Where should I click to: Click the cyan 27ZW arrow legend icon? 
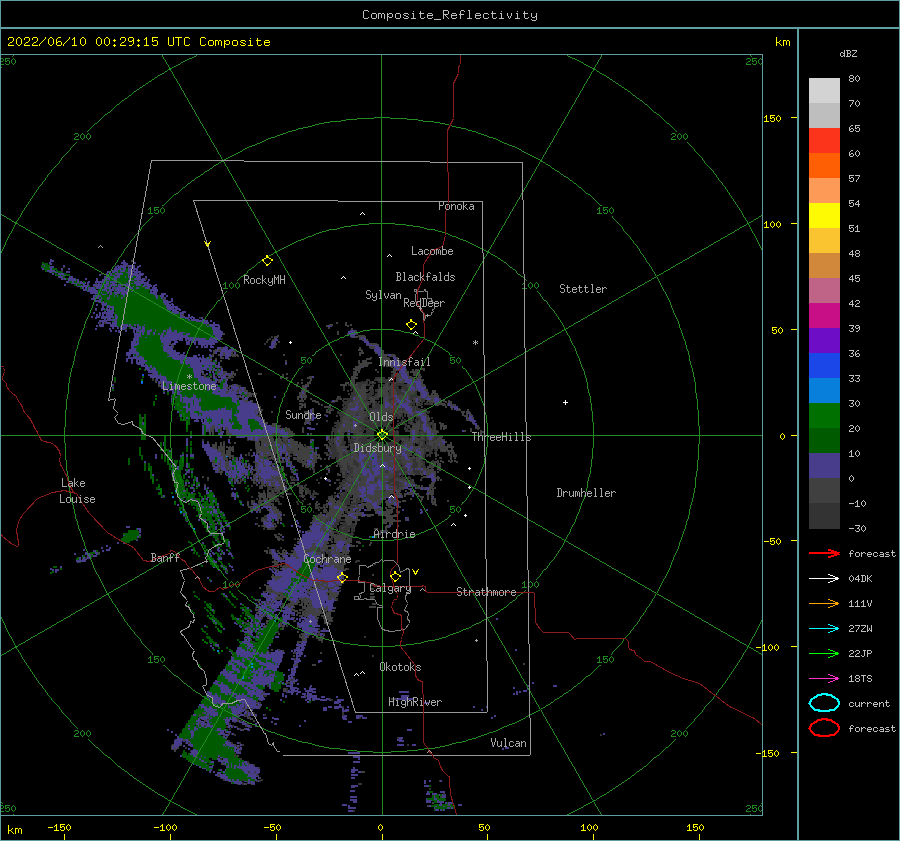[824, 629]
